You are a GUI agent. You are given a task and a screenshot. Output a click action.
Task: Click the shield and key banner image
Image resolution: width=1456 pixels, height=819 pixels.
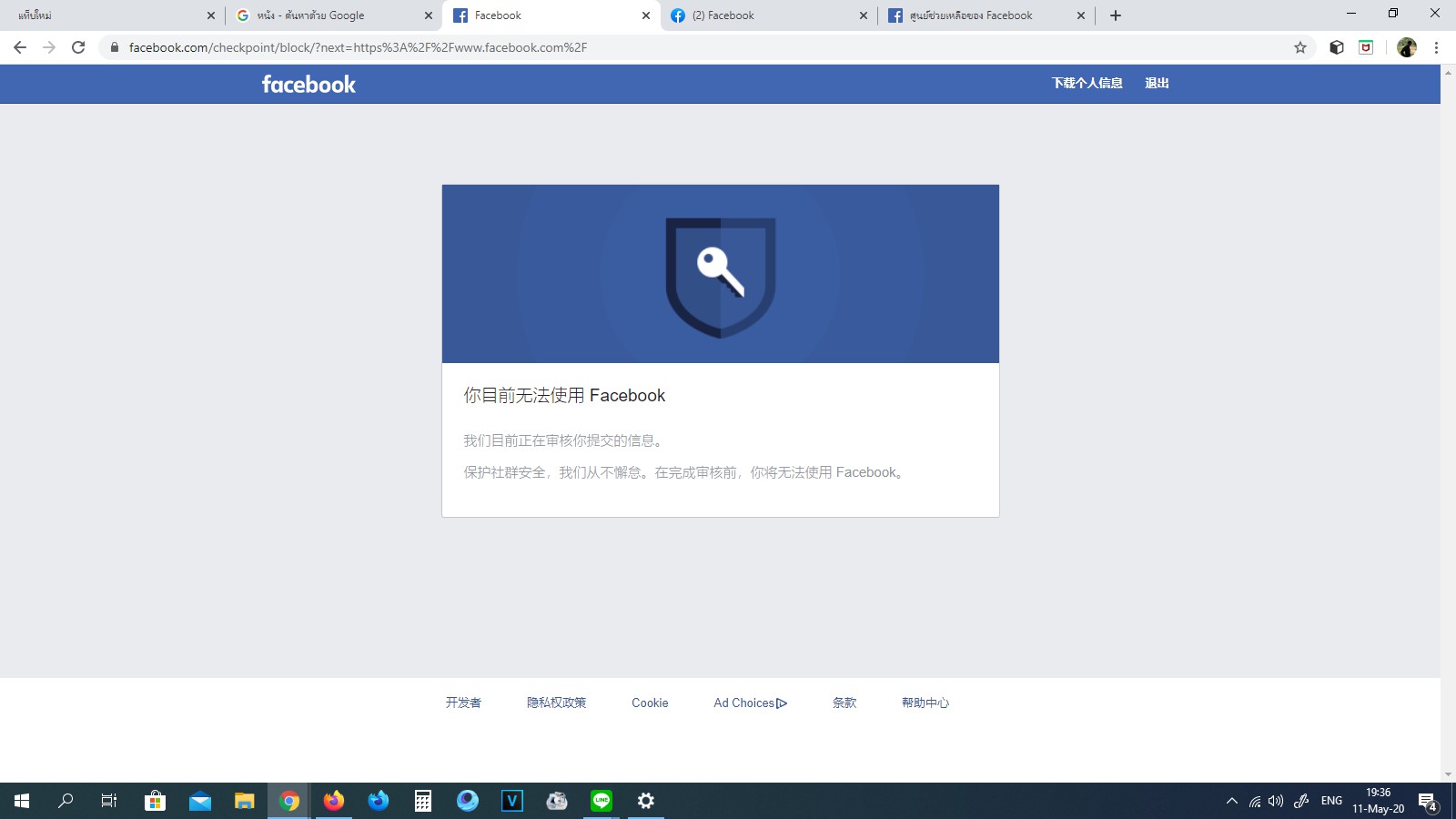click(x=721, y=274)
